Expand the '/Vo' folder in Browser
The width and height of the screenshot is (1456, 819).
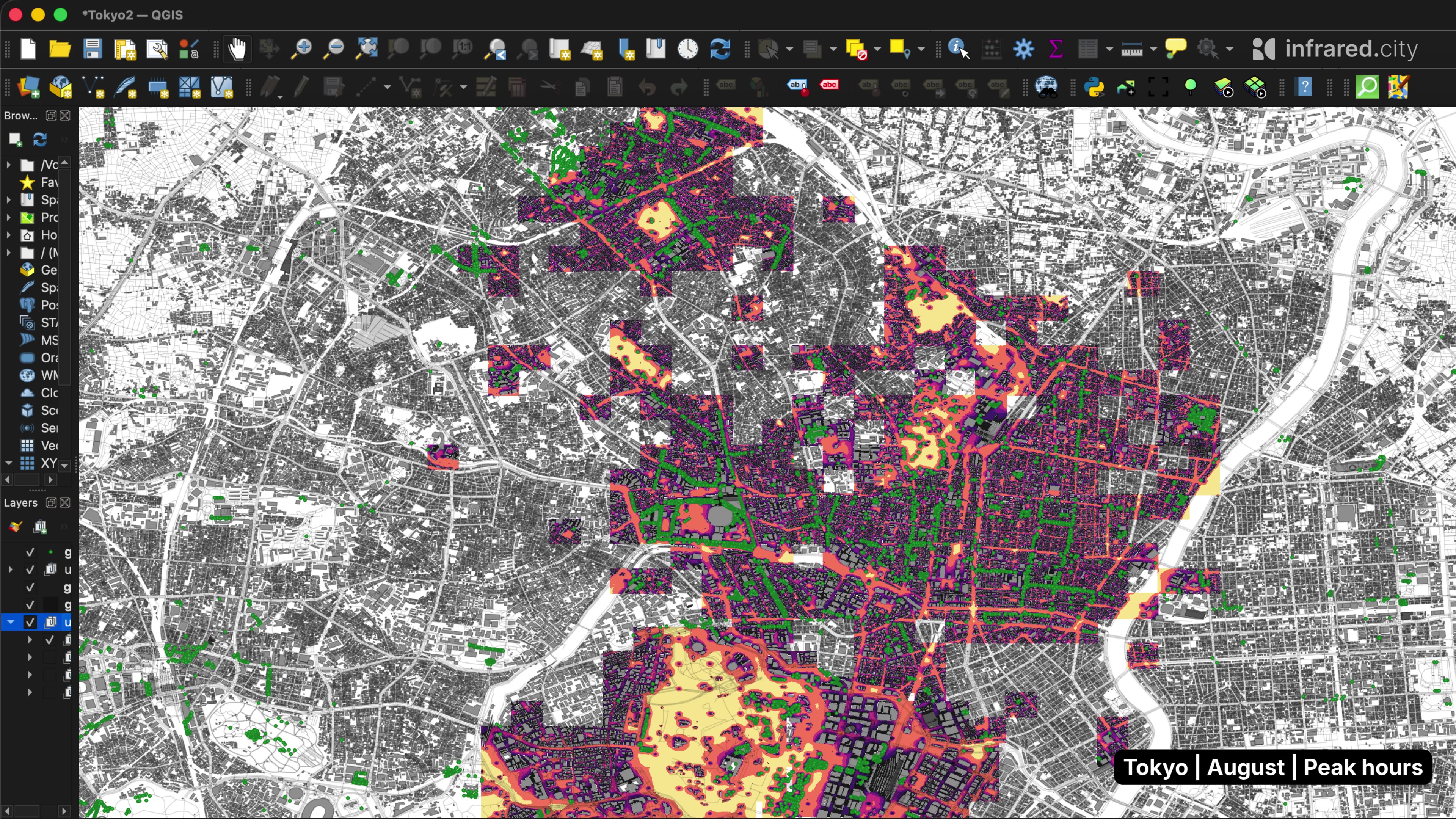8,165
